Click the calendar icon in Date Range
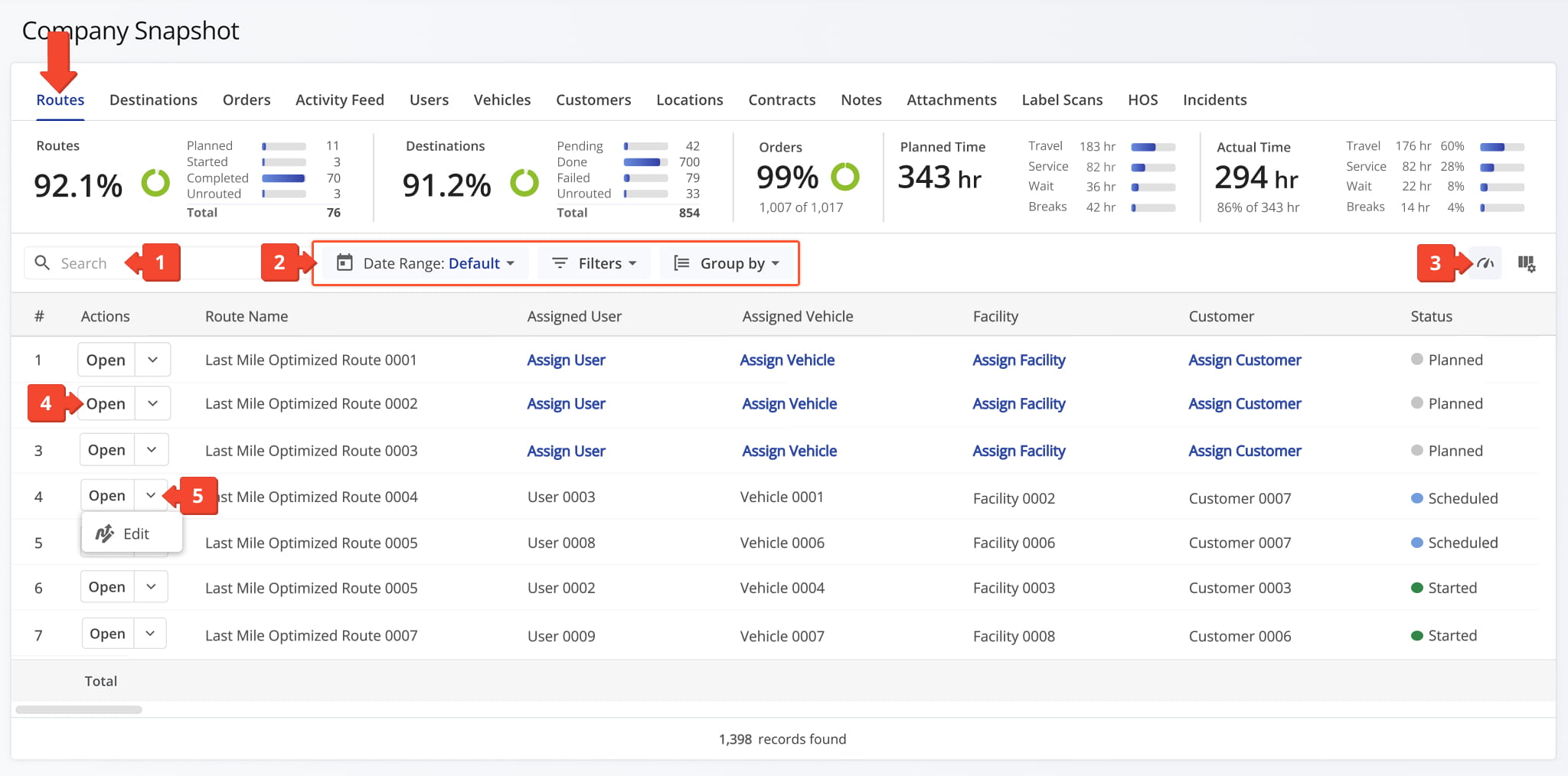The height and width of the screenshot is (776, 1568). point(345,262)
